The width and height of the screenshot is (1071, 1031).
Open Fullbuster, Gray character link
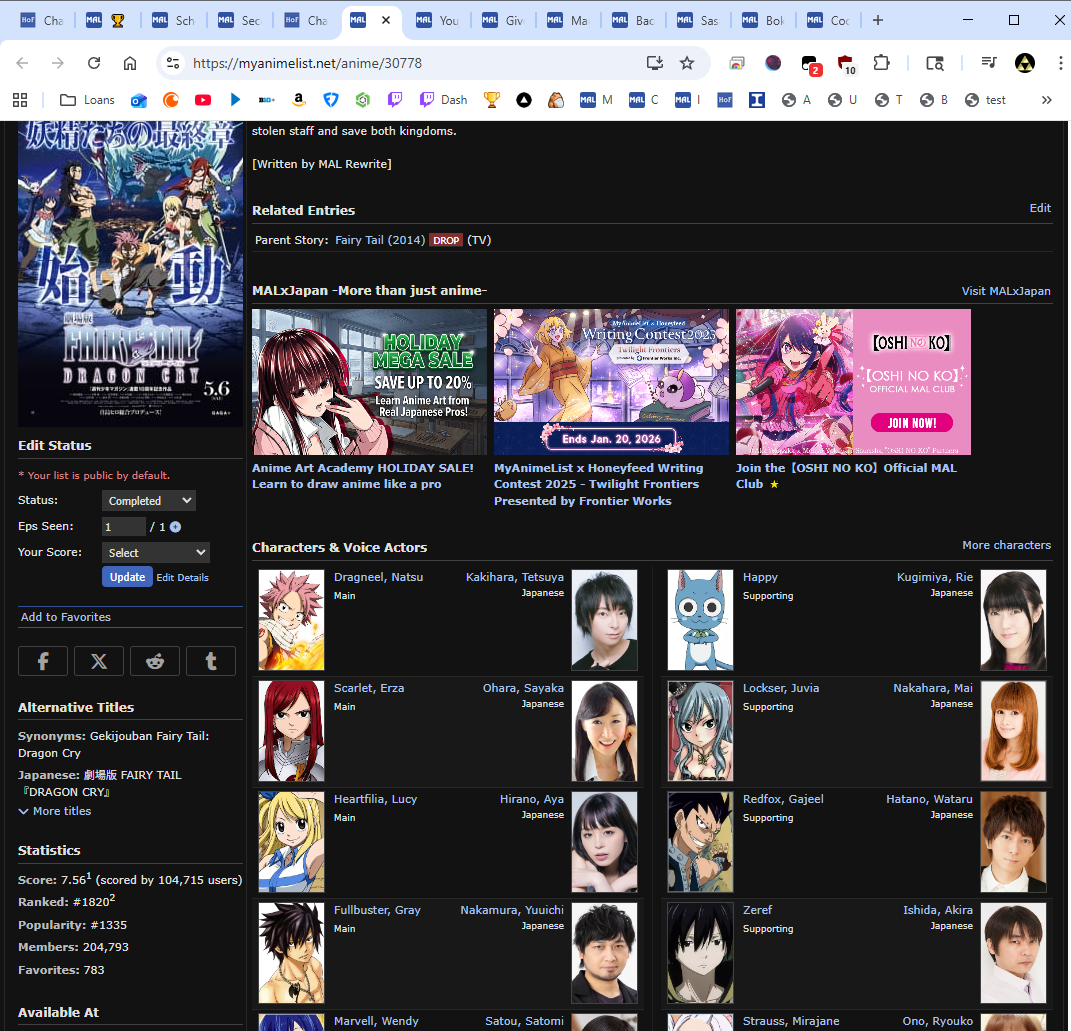377,910
